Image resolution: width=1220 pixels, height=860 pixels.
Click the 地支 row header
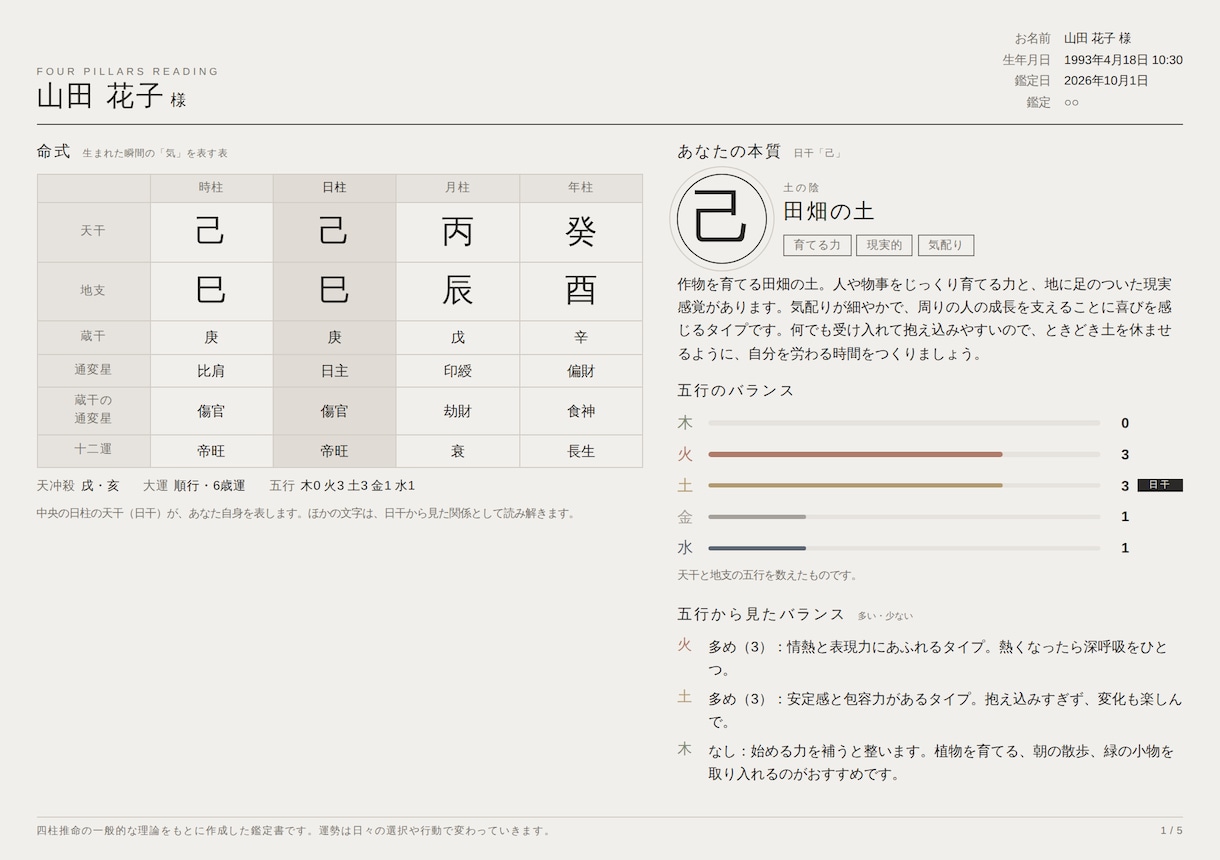click(x=93, y=291)
